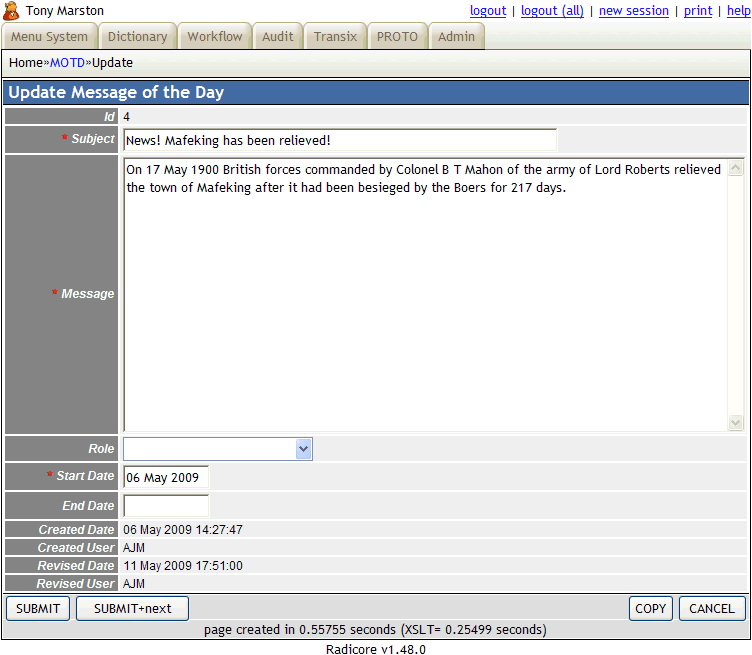Switch to the PROTO tab
Image resolution: width=752 pixels, height=655 pixels.
click(x=397, y=37)
